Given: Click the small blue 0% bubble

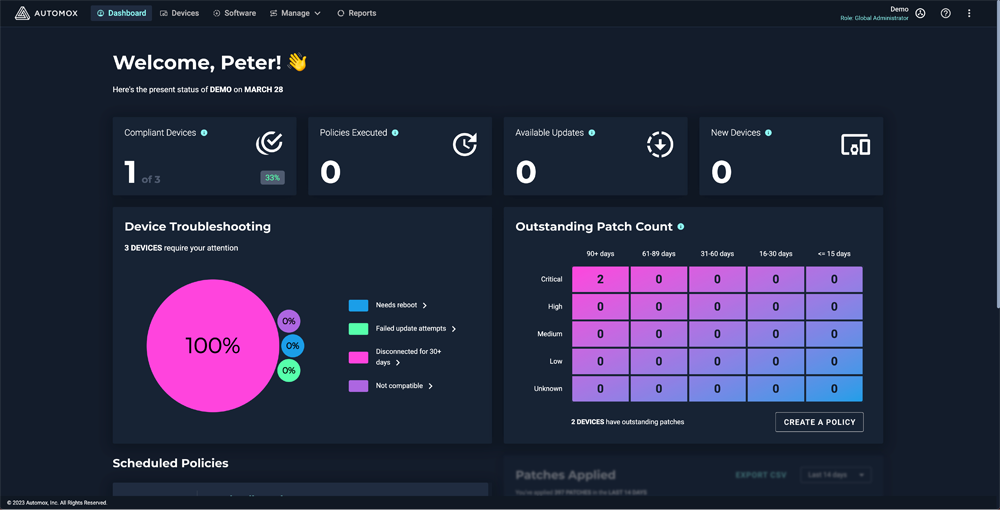Looking at the screenshot, I should [293, 346].
